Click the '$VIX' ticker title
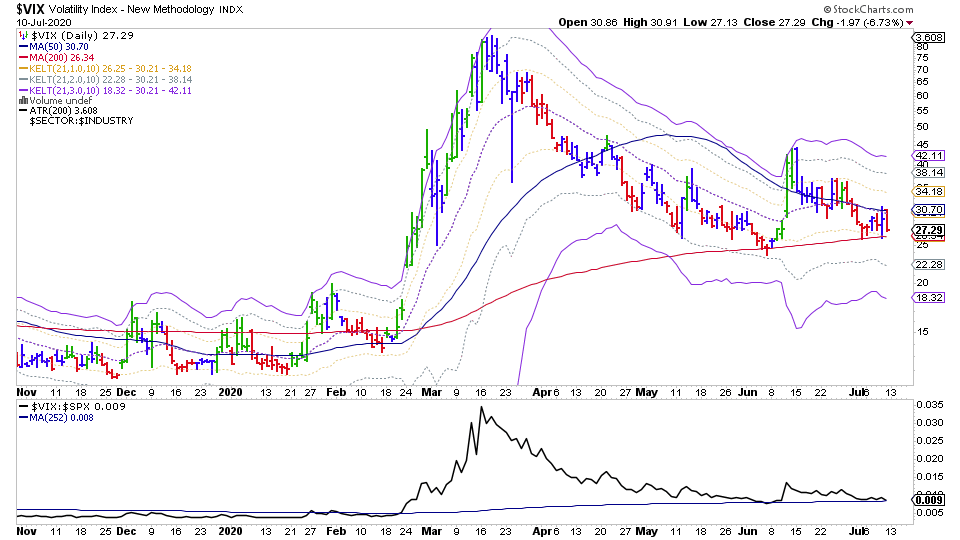Viewport: 960px width, 540px height. click(x=30, y=9)
